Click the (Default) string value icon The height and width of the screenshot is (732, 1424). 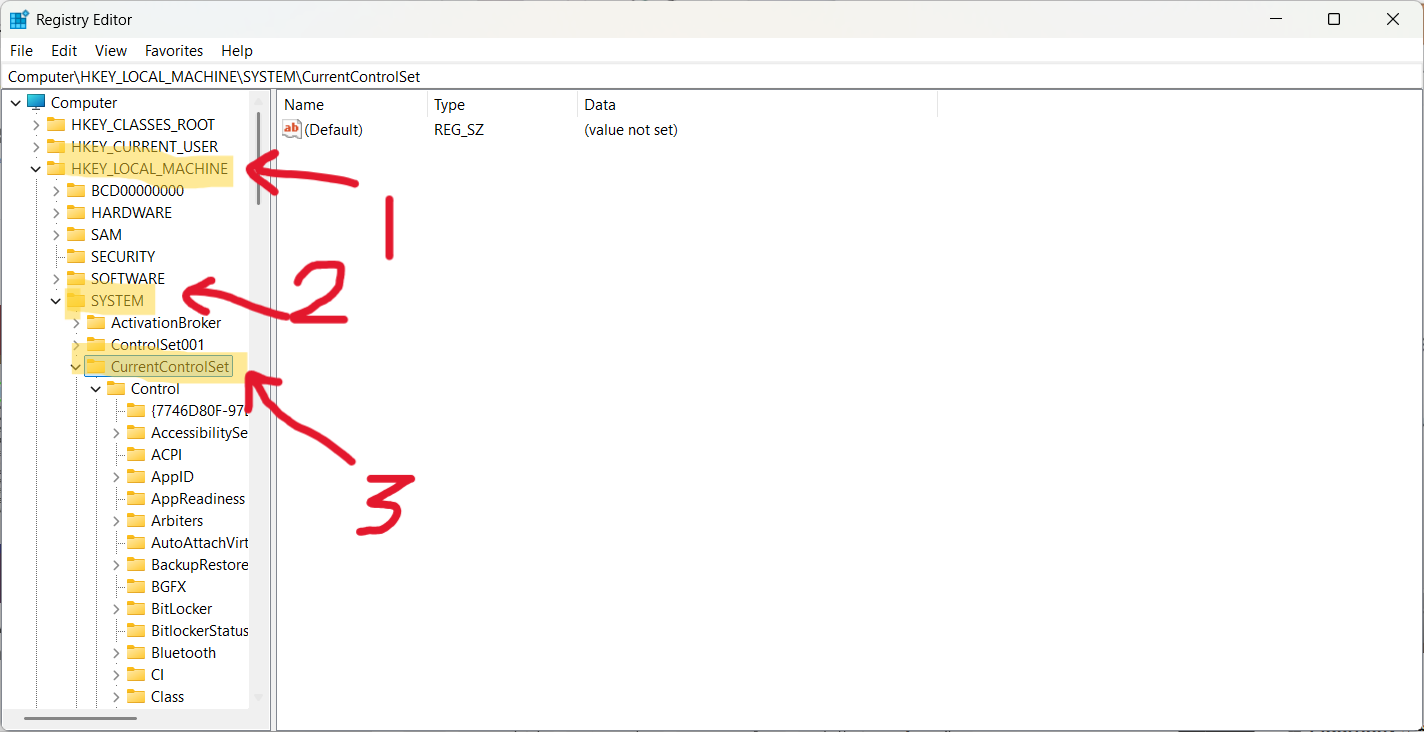pyautogui.click(x=292, y=129)
